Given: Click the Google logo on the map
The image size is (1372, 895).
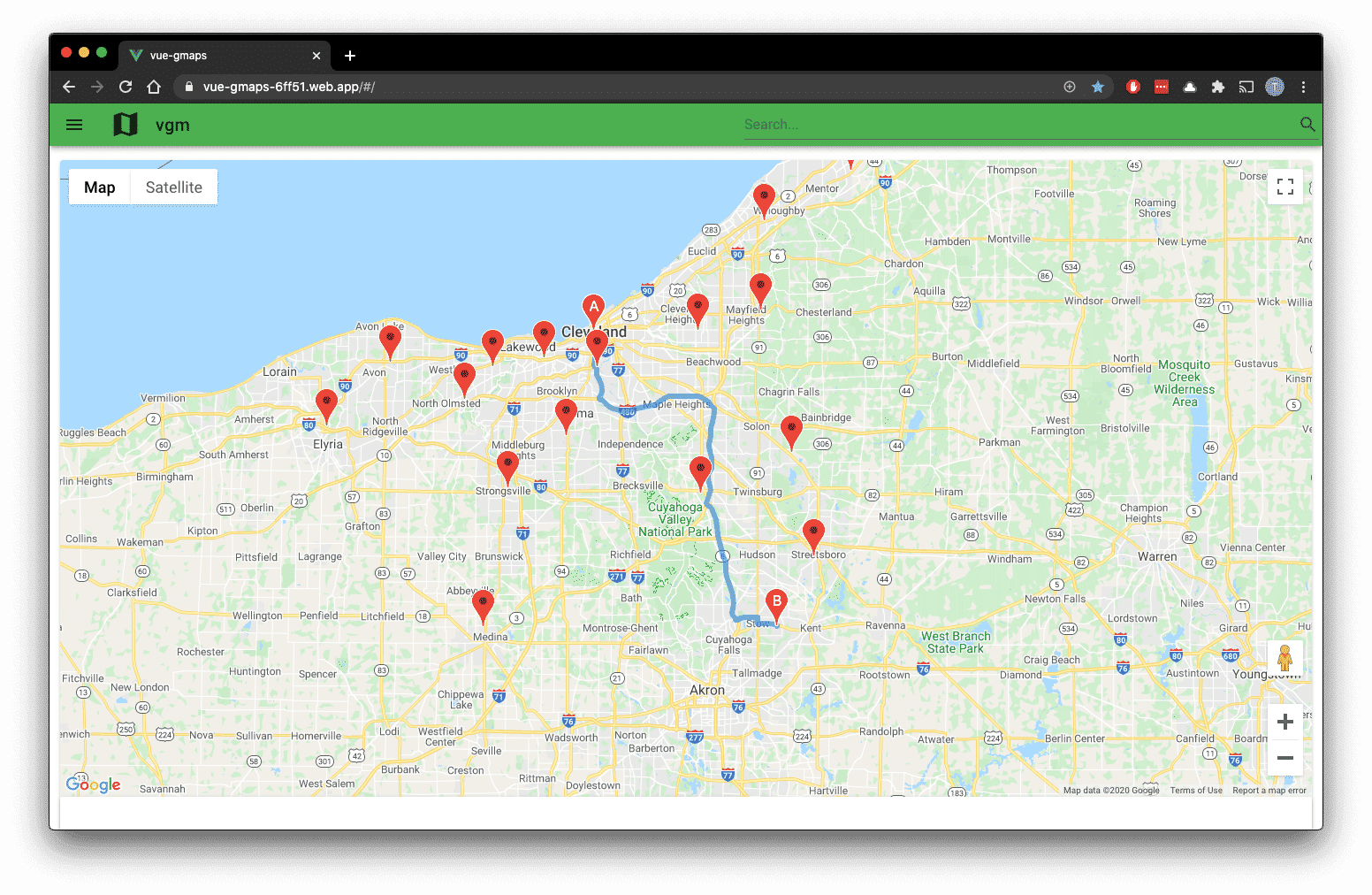Looking at the screenshot, I should pos(93,784).
